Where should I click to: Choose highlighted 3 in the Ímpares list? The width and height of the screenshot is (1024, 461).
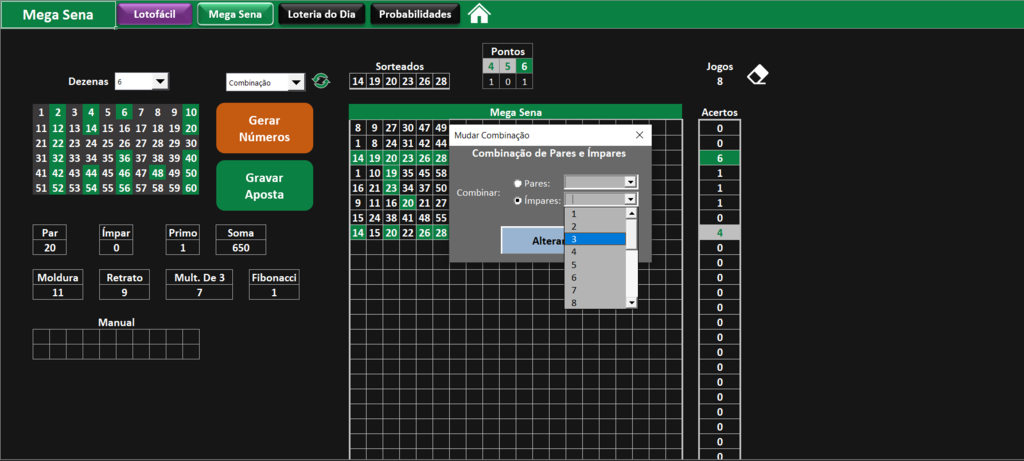[x=595, y=239]
